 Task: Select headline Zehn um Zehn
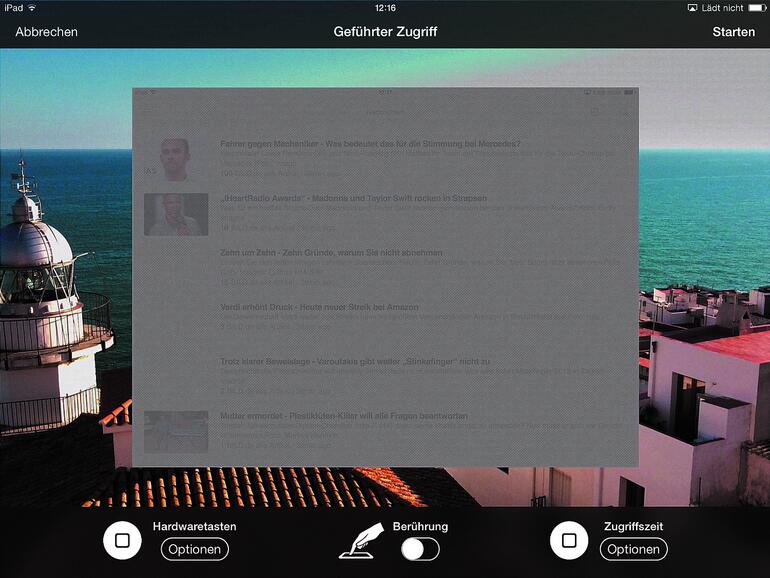[x=331, y=252]
